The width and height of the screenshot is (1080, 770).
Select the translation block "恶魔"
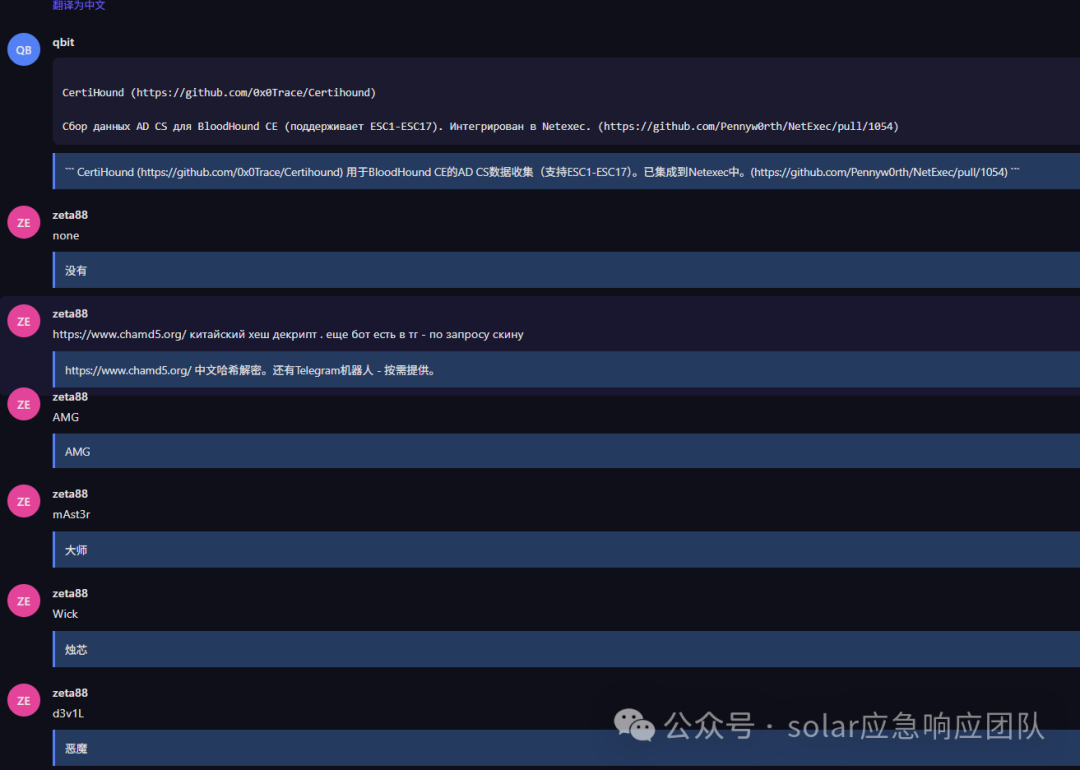pos(566,748)
